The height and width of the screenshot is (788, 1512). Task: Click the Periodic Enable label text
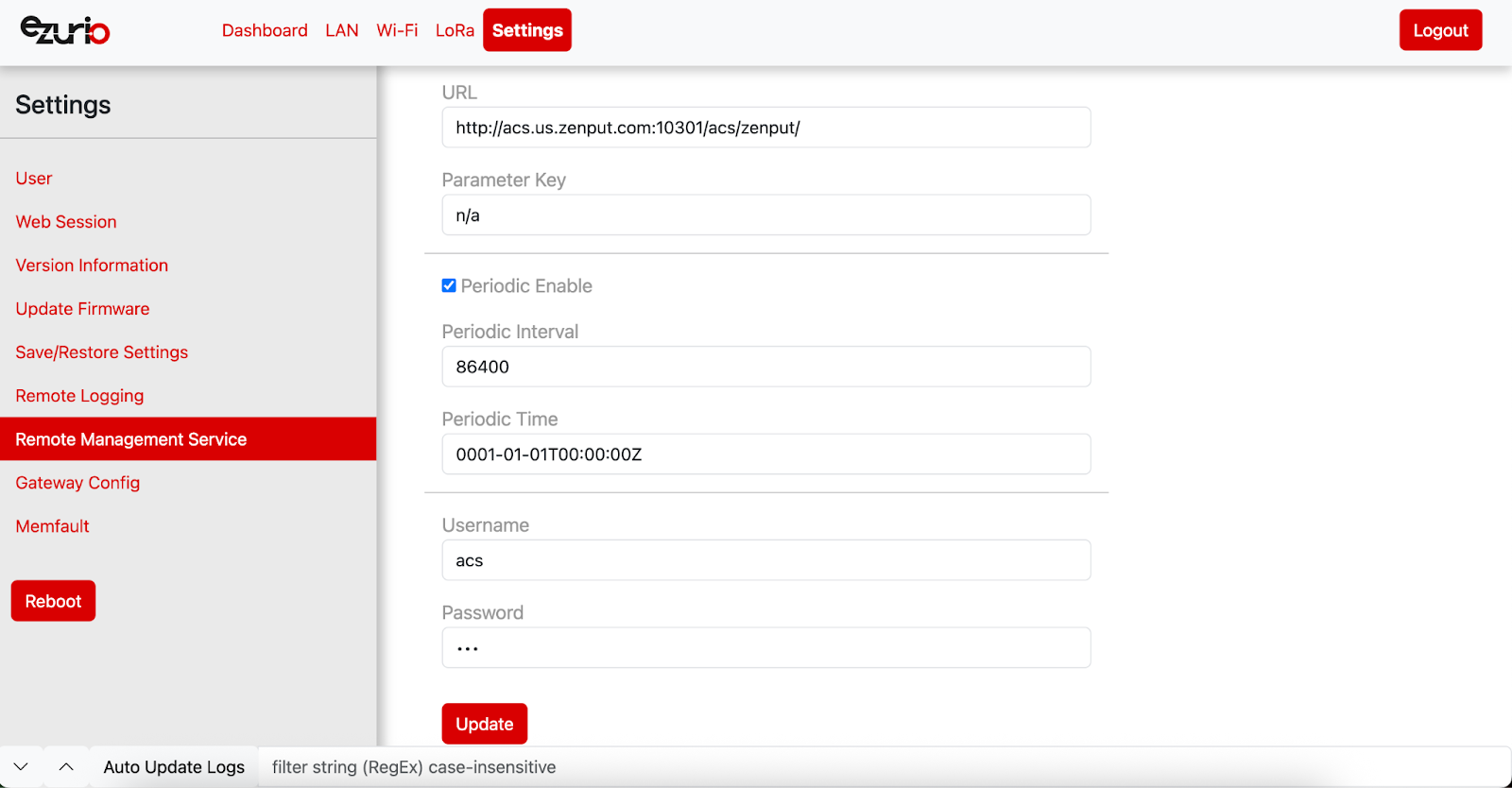(x=526, y=286)
